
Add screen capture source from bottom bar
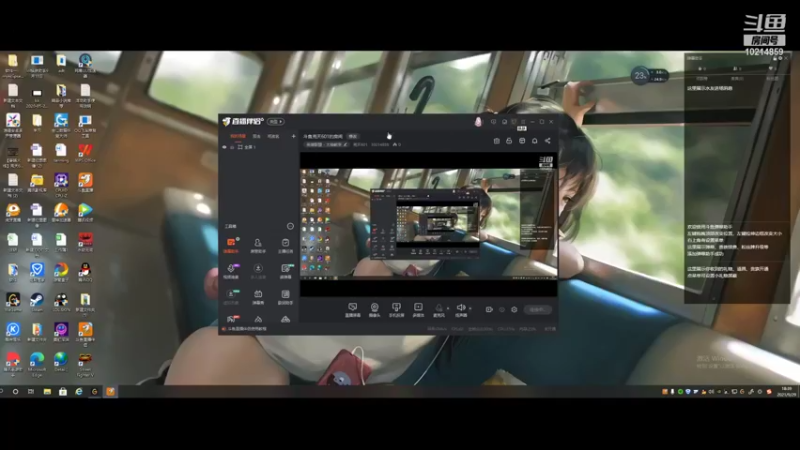click(x=353, y=310)
